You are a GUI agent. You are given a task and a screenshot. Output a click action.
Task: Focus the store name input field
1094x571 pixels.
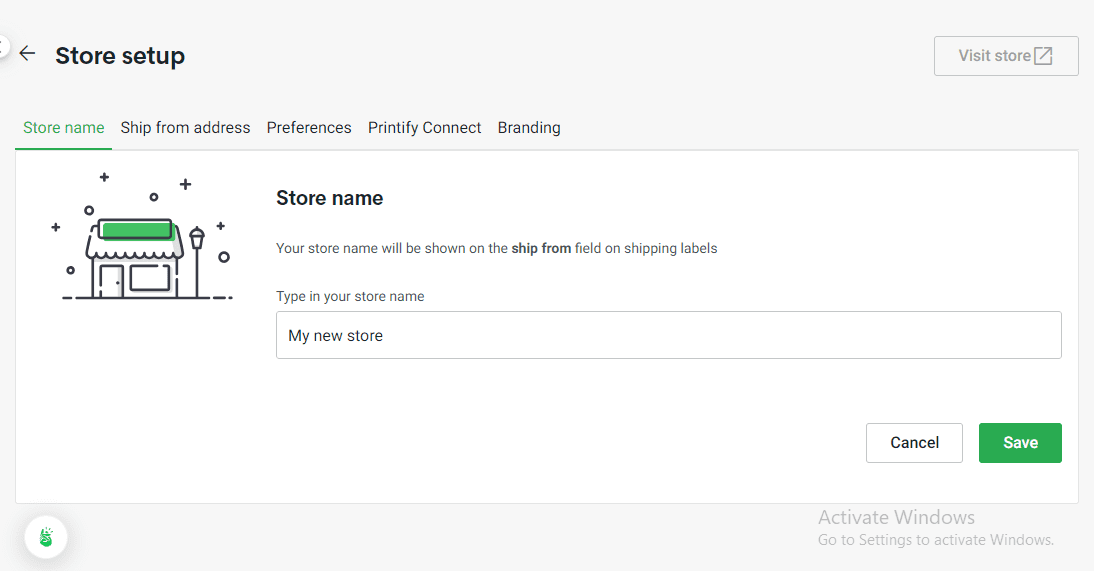[x=668, y=335]
